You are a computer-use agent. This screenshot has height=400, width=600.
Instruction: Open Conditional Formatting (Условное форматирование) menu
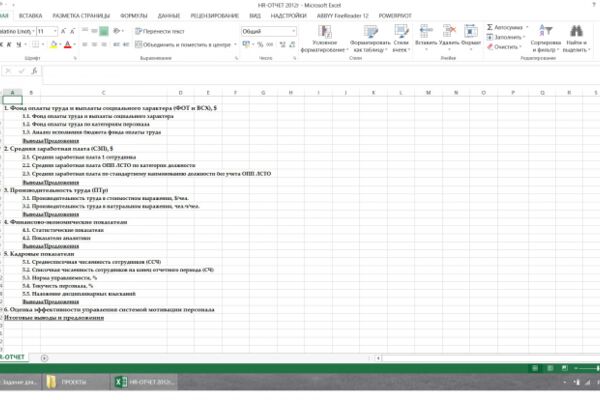coord(324,38)
